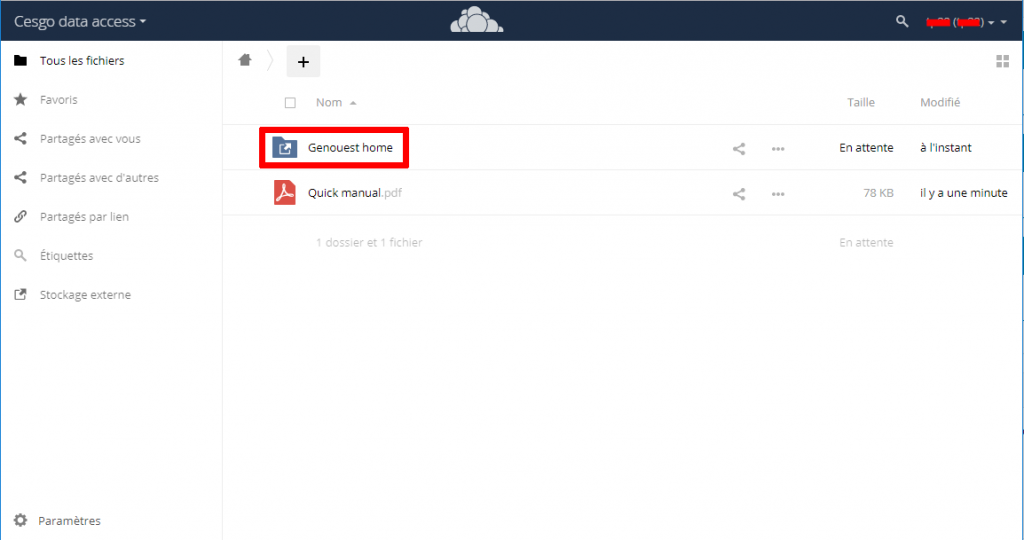
Task: Sort files by Nom column
Action: 328,103
